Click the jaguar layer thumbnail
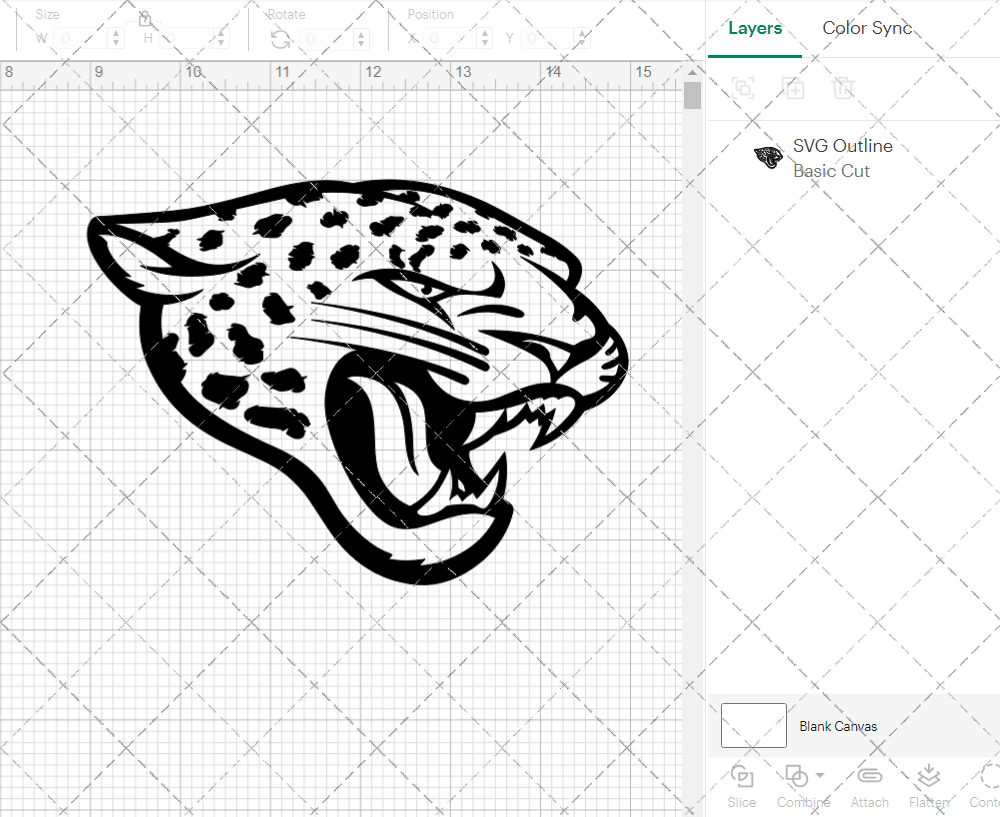The height and width of the screenshot is (817, 1000). point(768,158)
